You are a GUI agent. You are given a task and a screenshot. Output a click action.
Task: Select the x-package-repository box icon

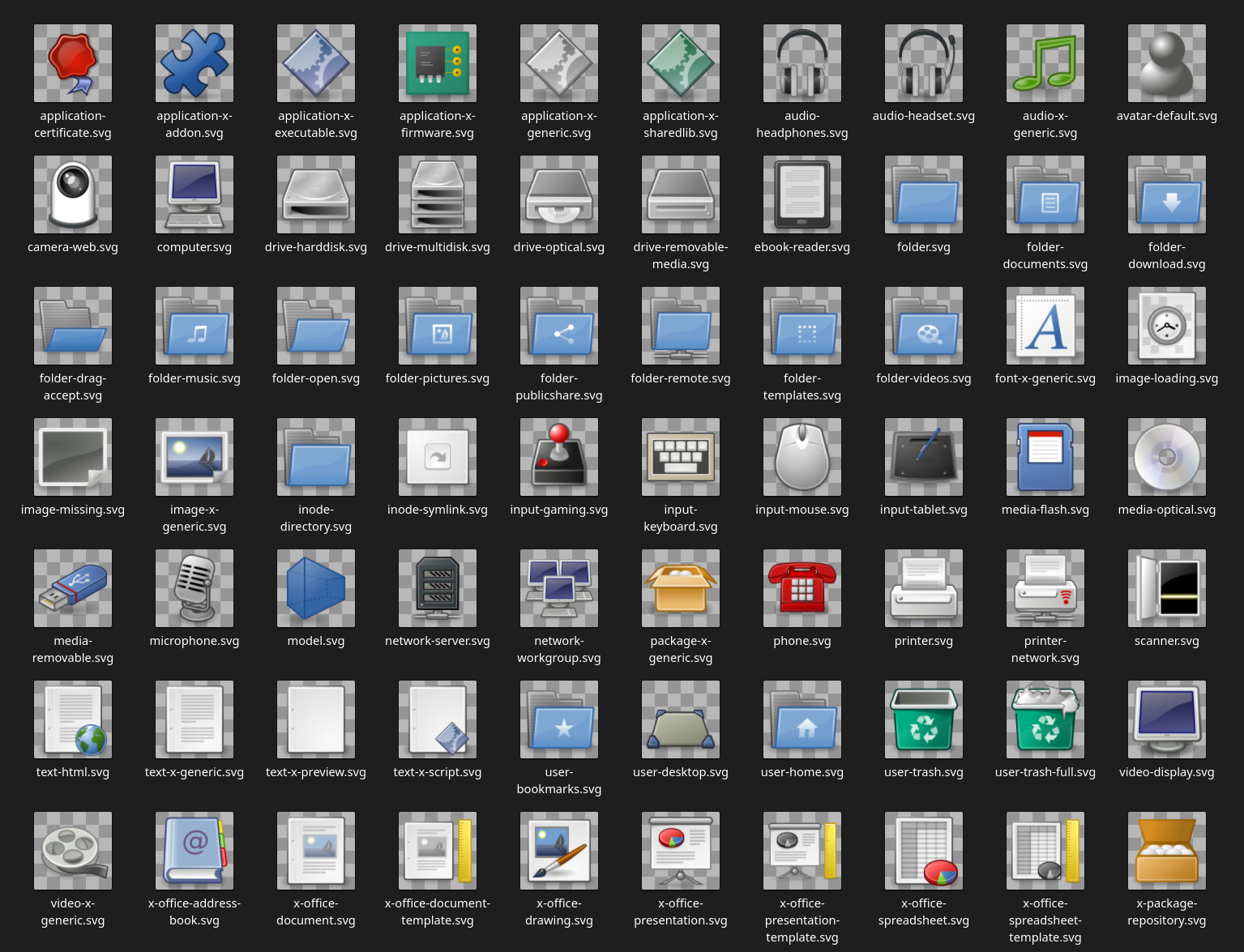[1167, 851]
